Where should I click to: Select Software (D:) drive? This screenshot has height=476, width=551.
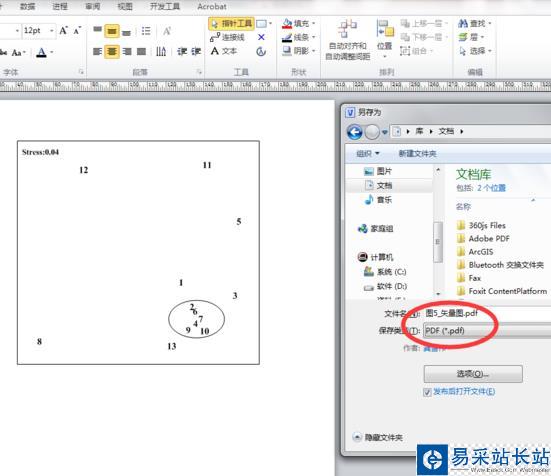(x=385, y=287)
